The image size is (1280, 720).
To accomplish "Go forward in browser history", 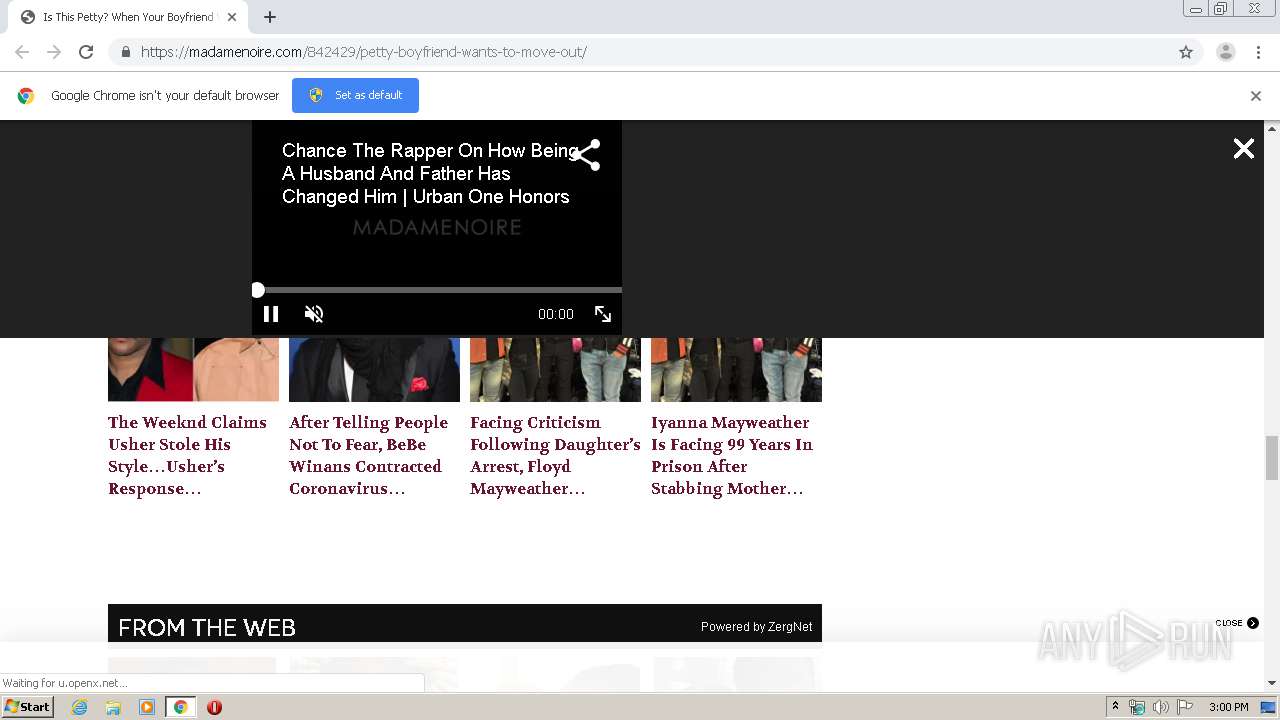I will coord(54,52).
